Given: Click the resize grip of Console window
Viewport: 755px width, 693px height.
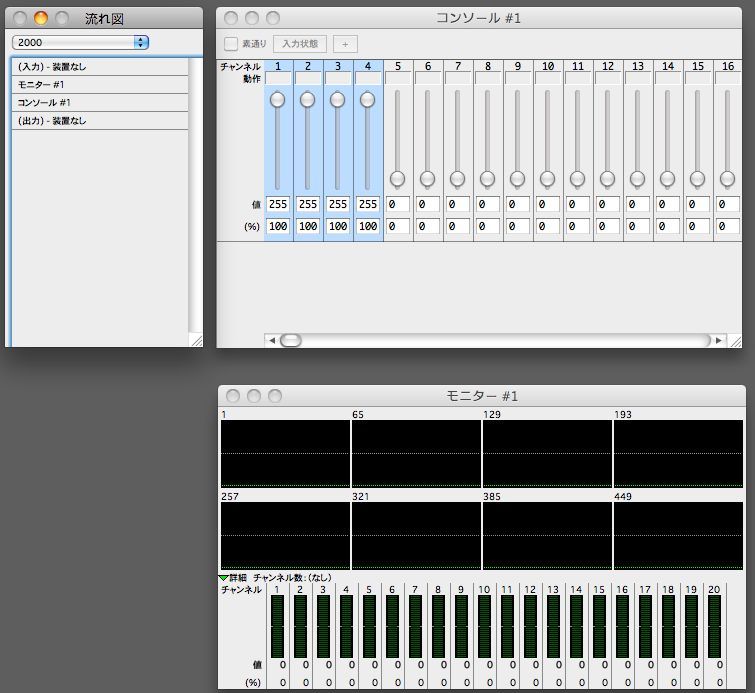Looking at the screenshot, I should pos(735,341).
